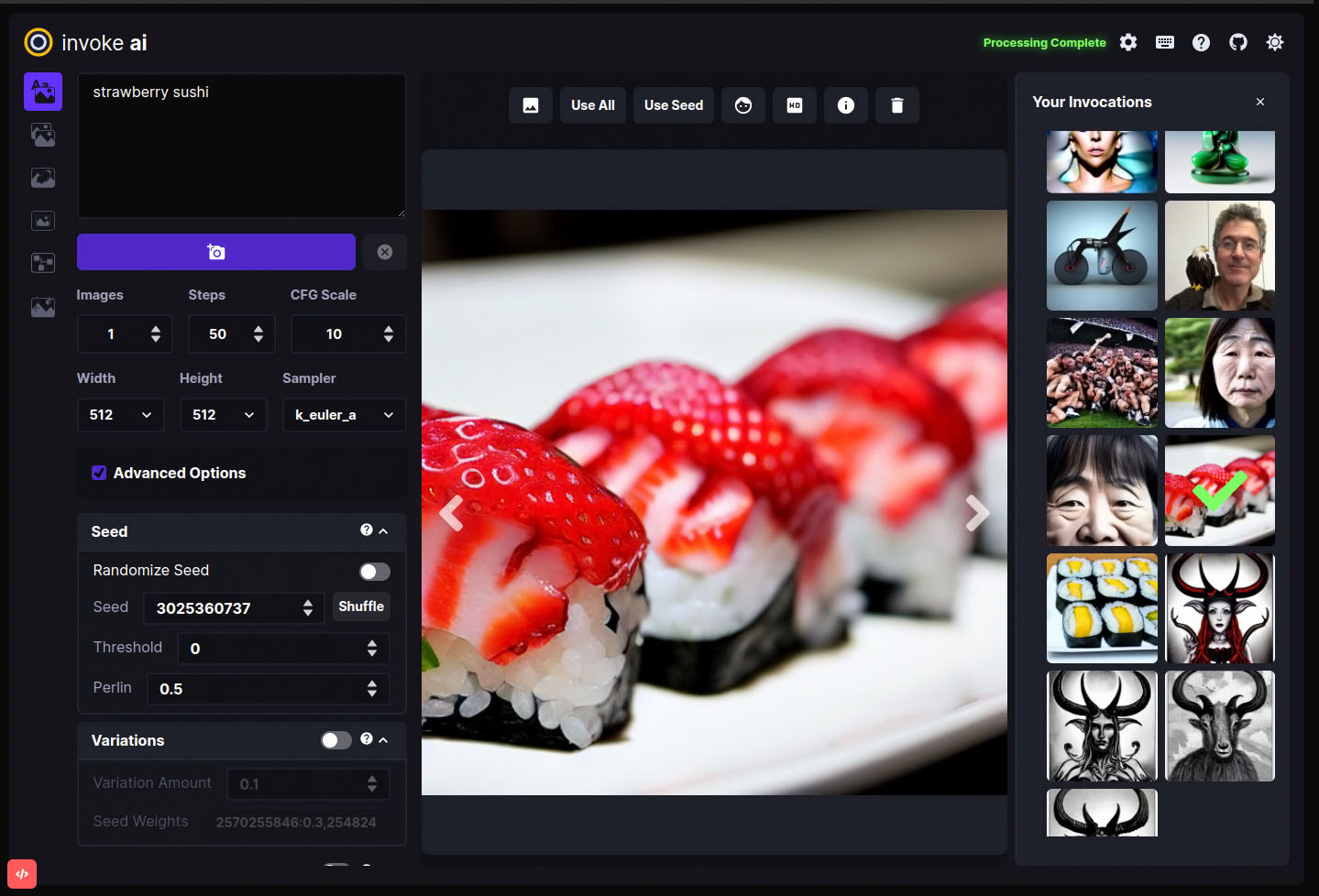Click Use All button

point(593,105)
